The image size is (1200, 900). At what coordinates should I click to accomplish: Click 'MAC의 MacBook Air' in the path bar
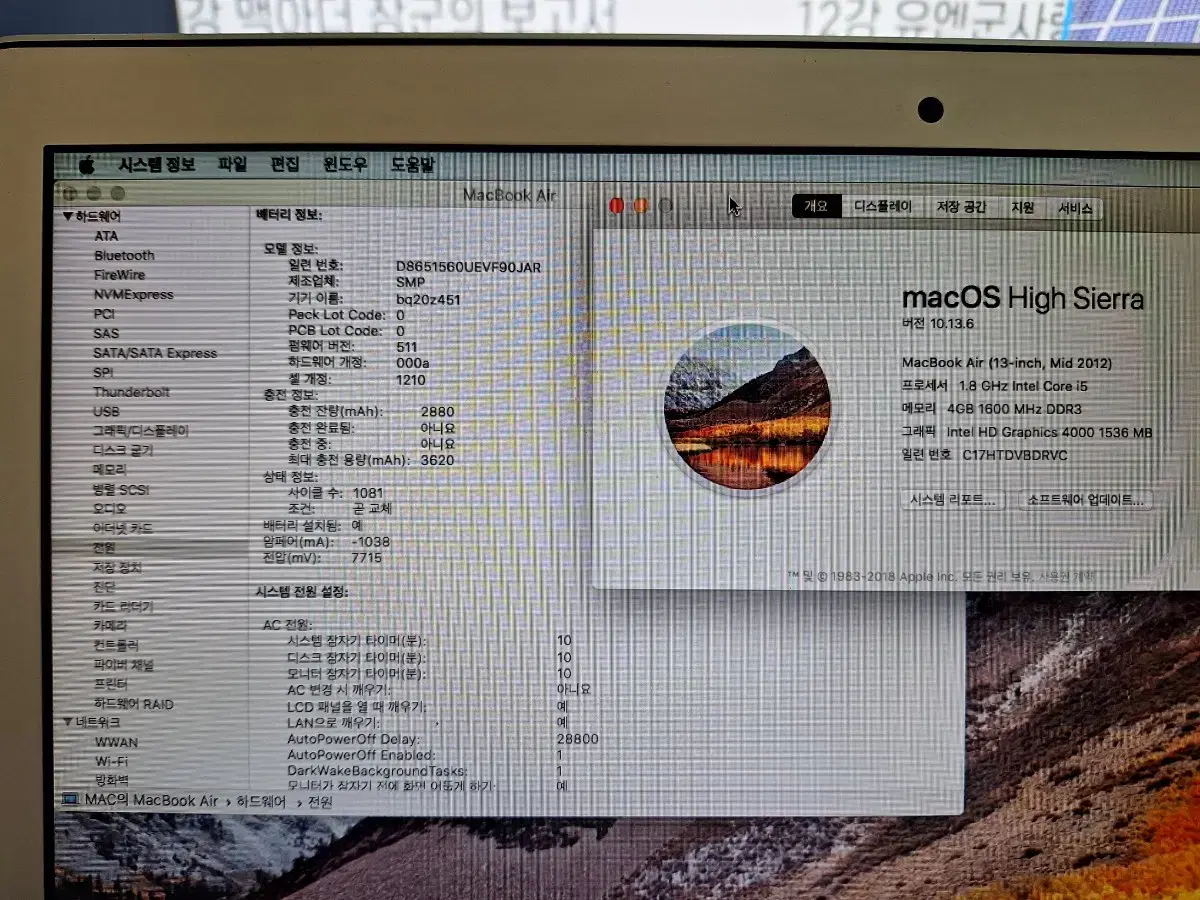coord(151,801)
